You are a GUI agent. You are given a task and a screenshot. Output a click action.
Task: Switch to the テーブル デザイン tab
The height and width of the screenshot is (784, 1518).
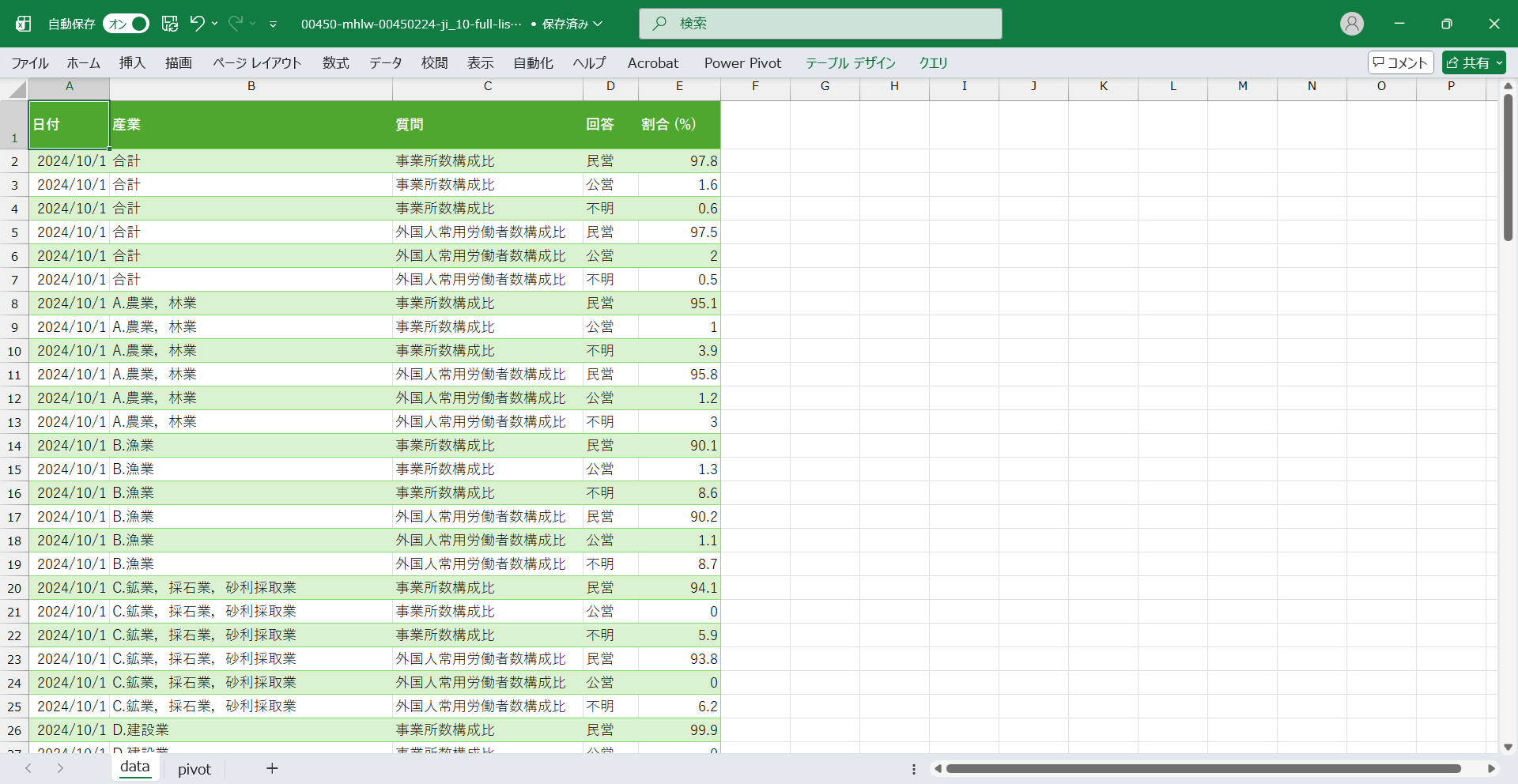pyautogui.click(x=850, y=62)
